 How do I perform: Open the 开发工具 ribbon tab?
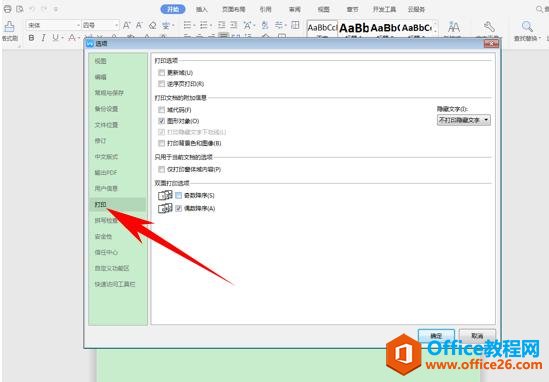pyautogui.click(x=384, y=9)
